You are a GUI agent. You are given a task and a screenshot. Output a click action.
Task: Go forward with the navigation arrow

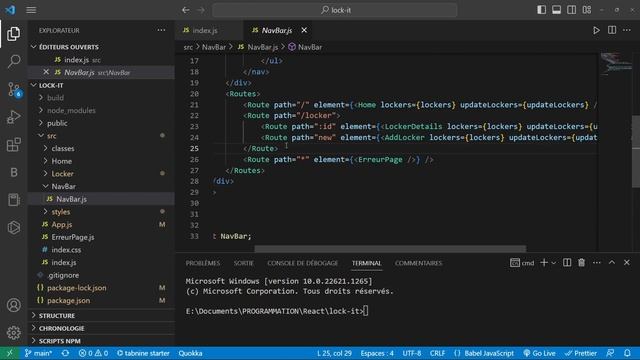pos(201,10)
